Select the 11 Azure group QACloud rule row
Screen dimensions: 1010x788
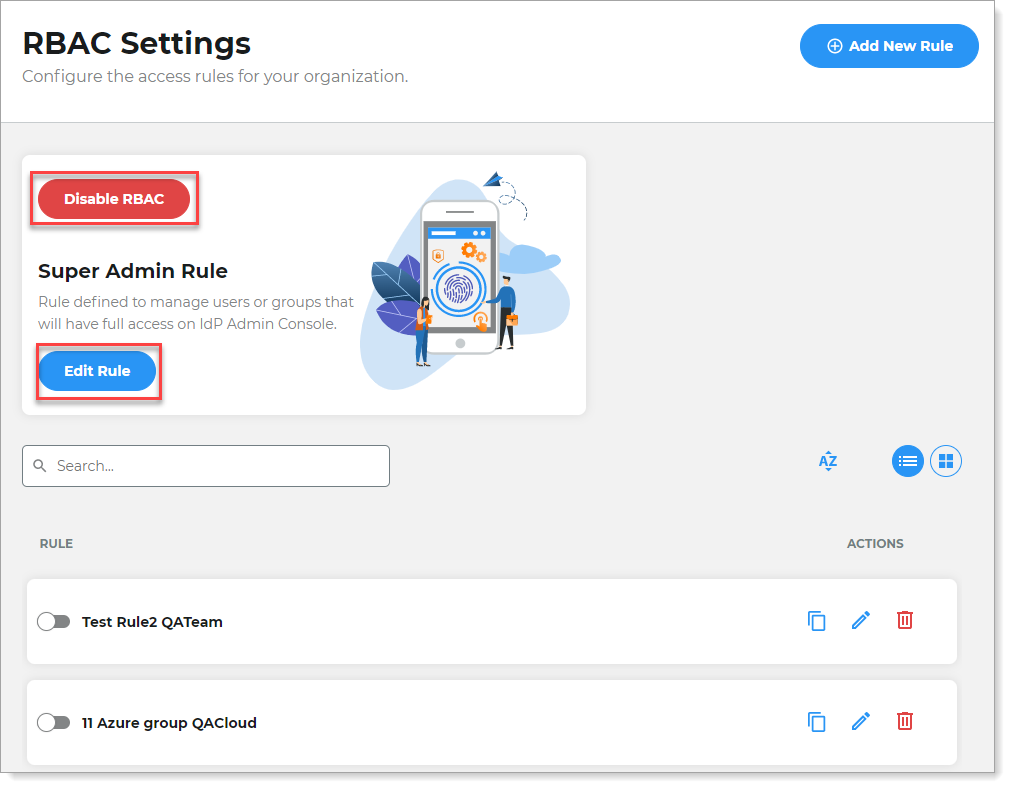tap(400, 721)
